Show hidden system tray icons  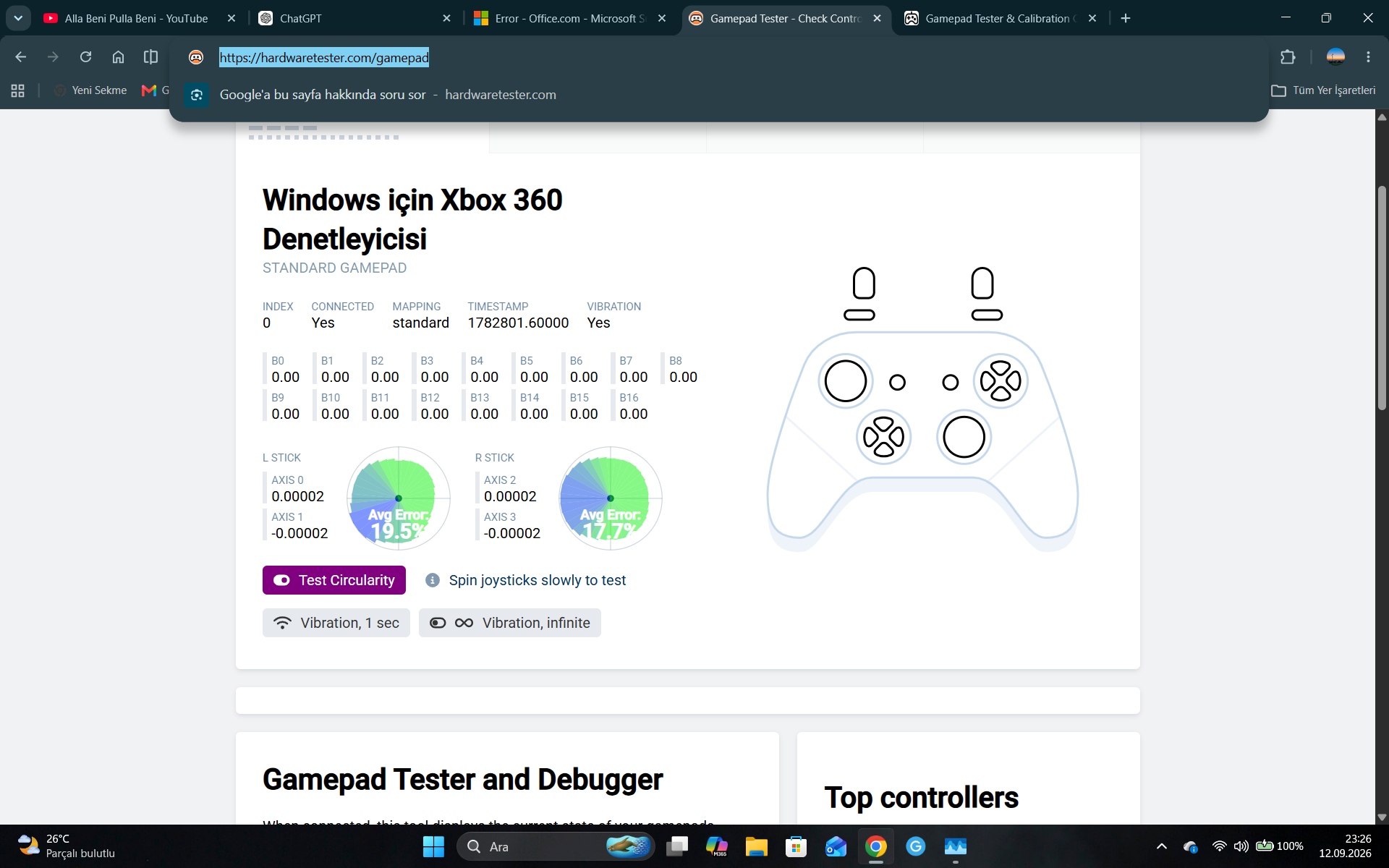[x=1162, y=846]
